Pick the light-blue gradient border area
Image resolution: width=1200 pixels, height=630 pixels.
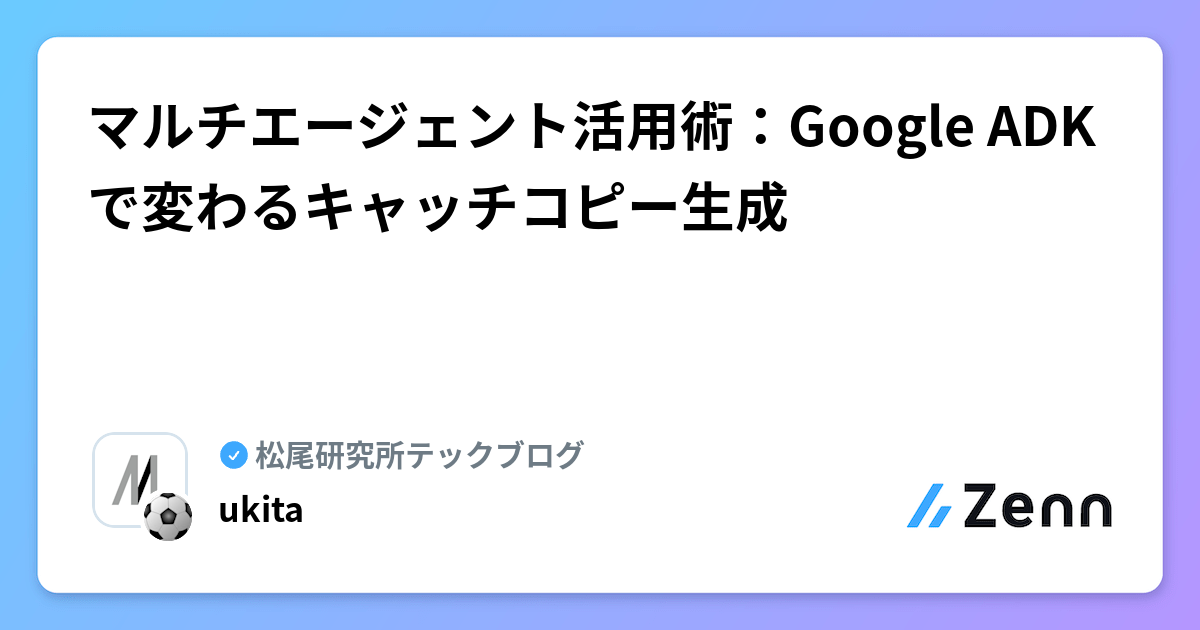point(18,315)
